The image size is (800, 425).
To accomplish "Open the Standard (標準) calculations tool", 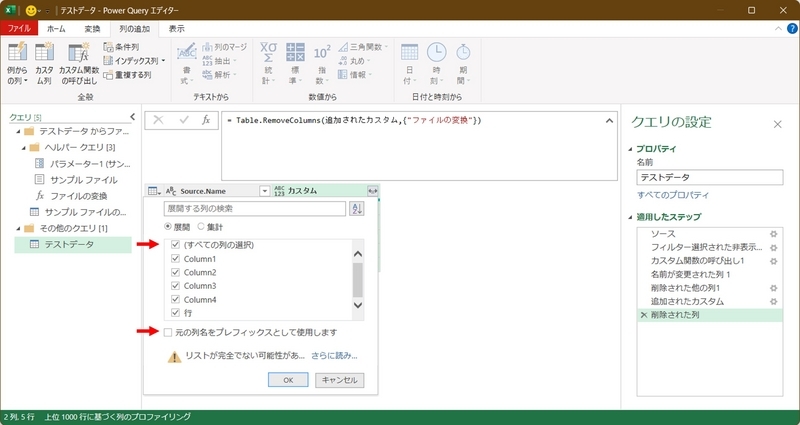I will click(x=295, y=64).
